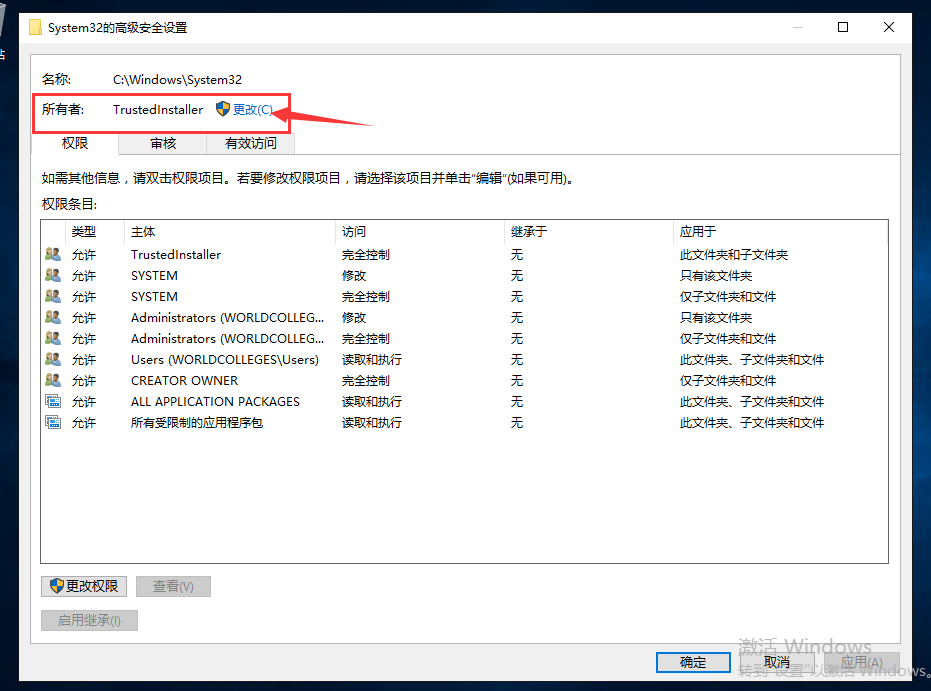Close the System32 advanced security dialog
This screenshot has width=931, height=691.
(889, 27)
